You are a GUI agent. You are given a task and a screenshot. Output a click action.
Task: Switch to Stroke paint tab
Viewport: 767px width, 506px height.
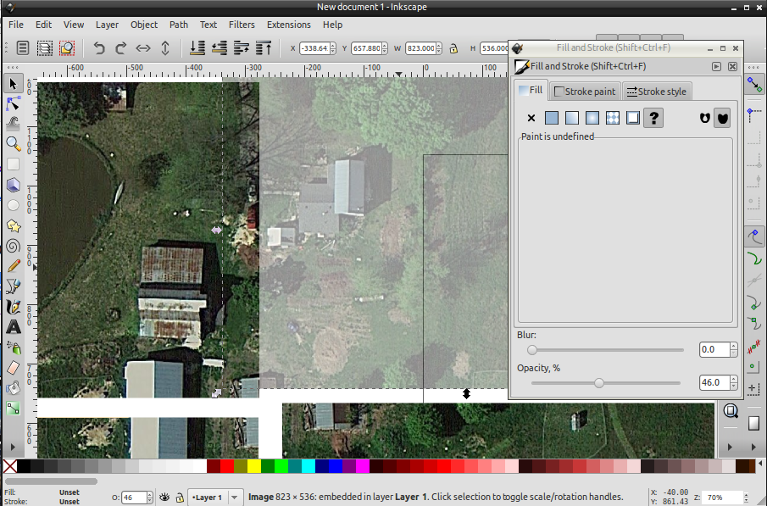[585, 92]
